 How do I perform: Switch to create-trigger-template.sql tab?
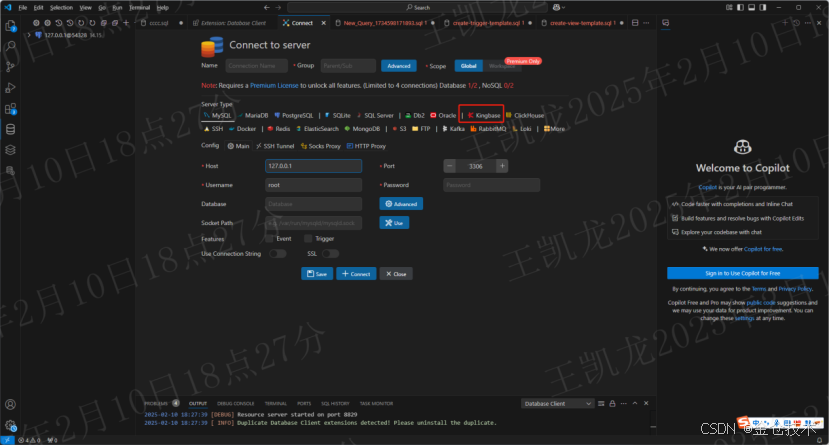click(x=486, y=23)
